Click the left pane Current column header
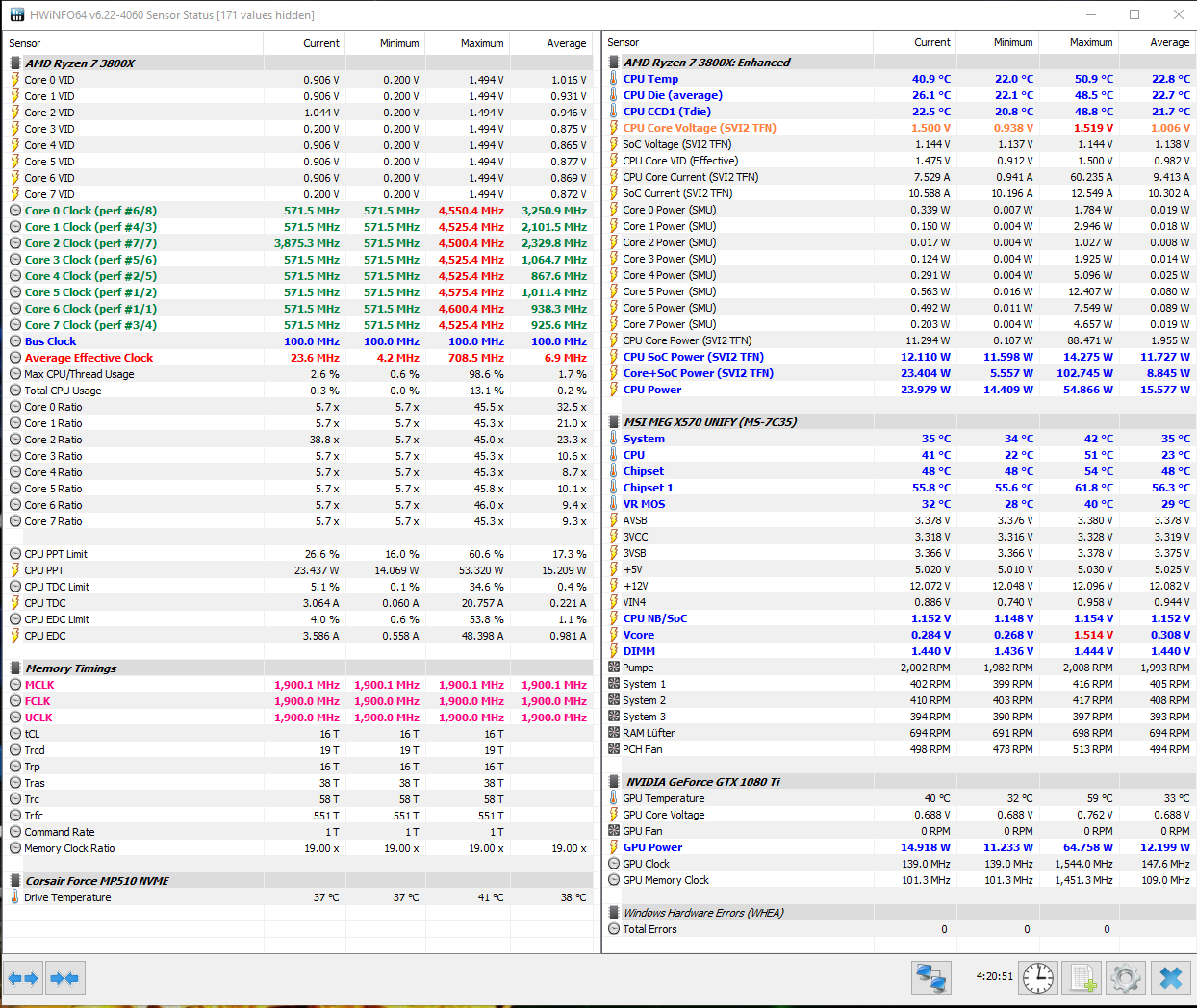The width and height of the screenshot is (1197, 1008). (304, 43)
